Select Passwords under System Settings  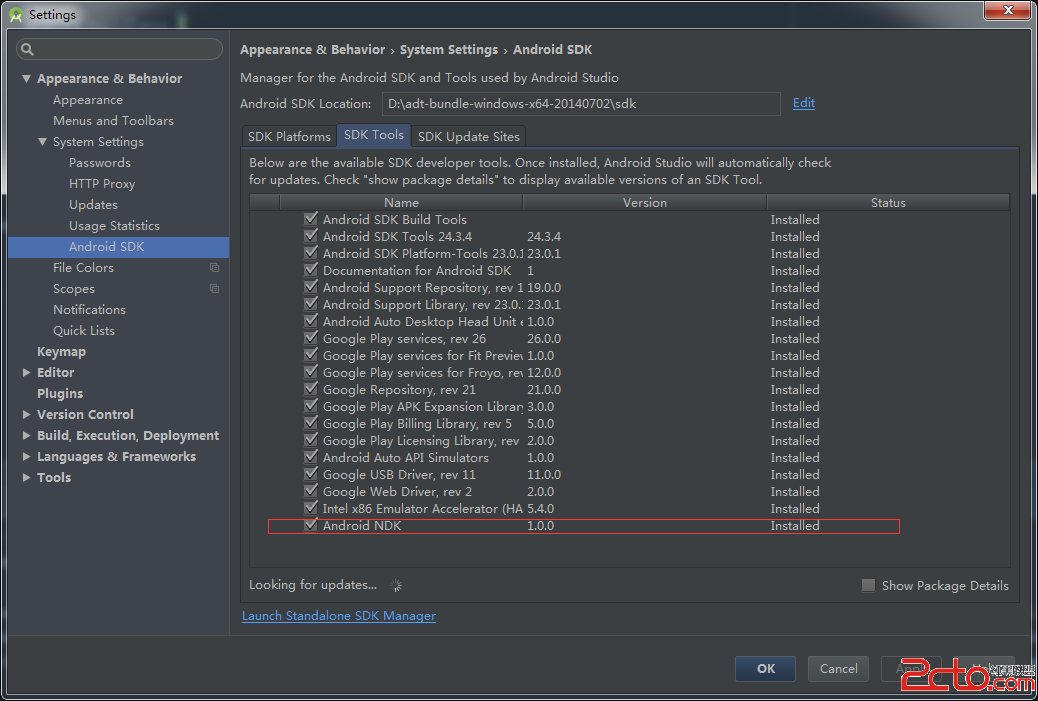tap(99, 163)
